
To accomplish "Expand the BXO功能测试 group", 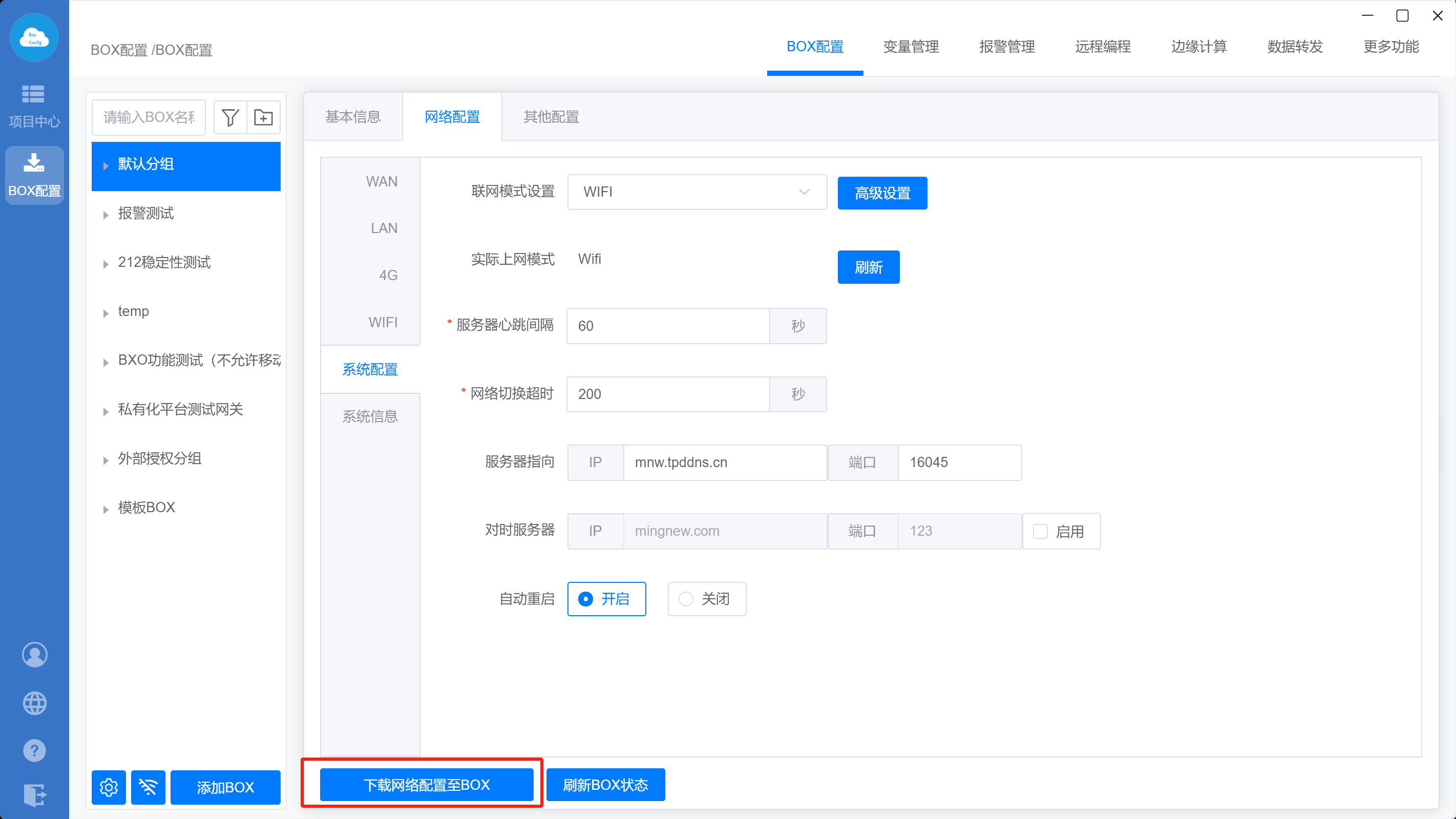I will 105,362.
